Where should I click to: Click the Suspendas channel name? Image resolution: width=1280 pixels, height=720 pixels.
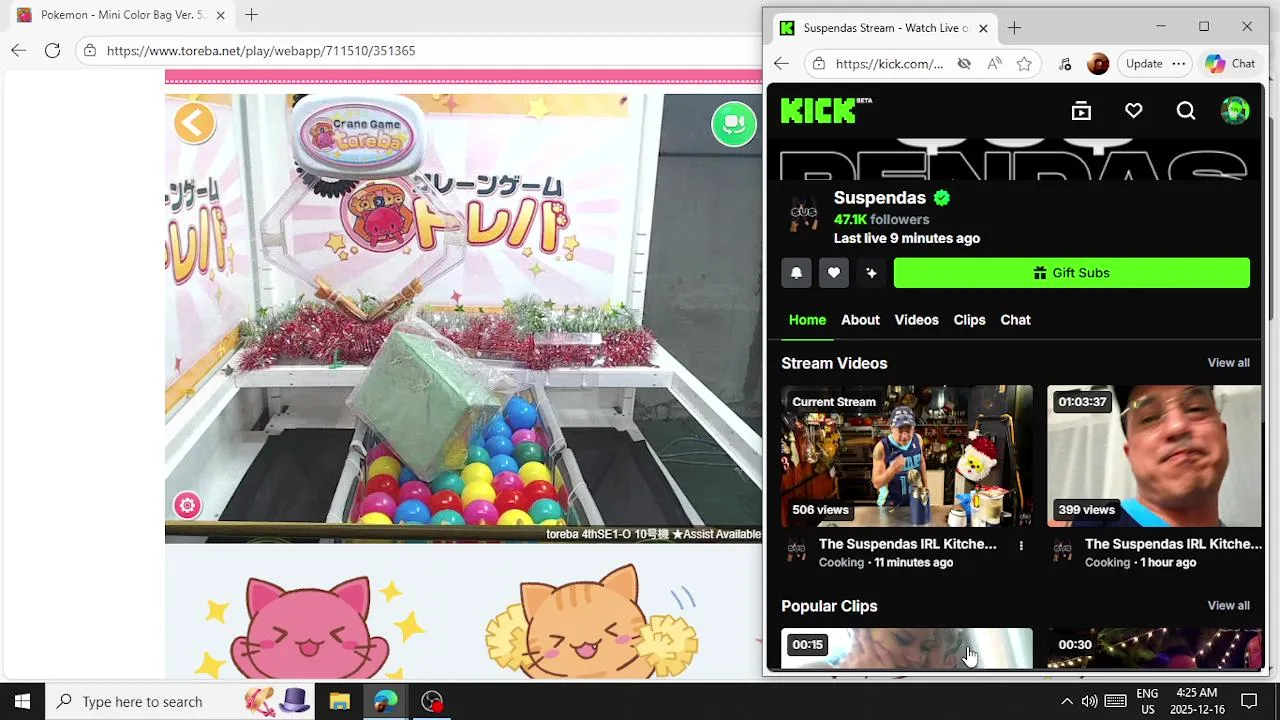pos(880,198)
